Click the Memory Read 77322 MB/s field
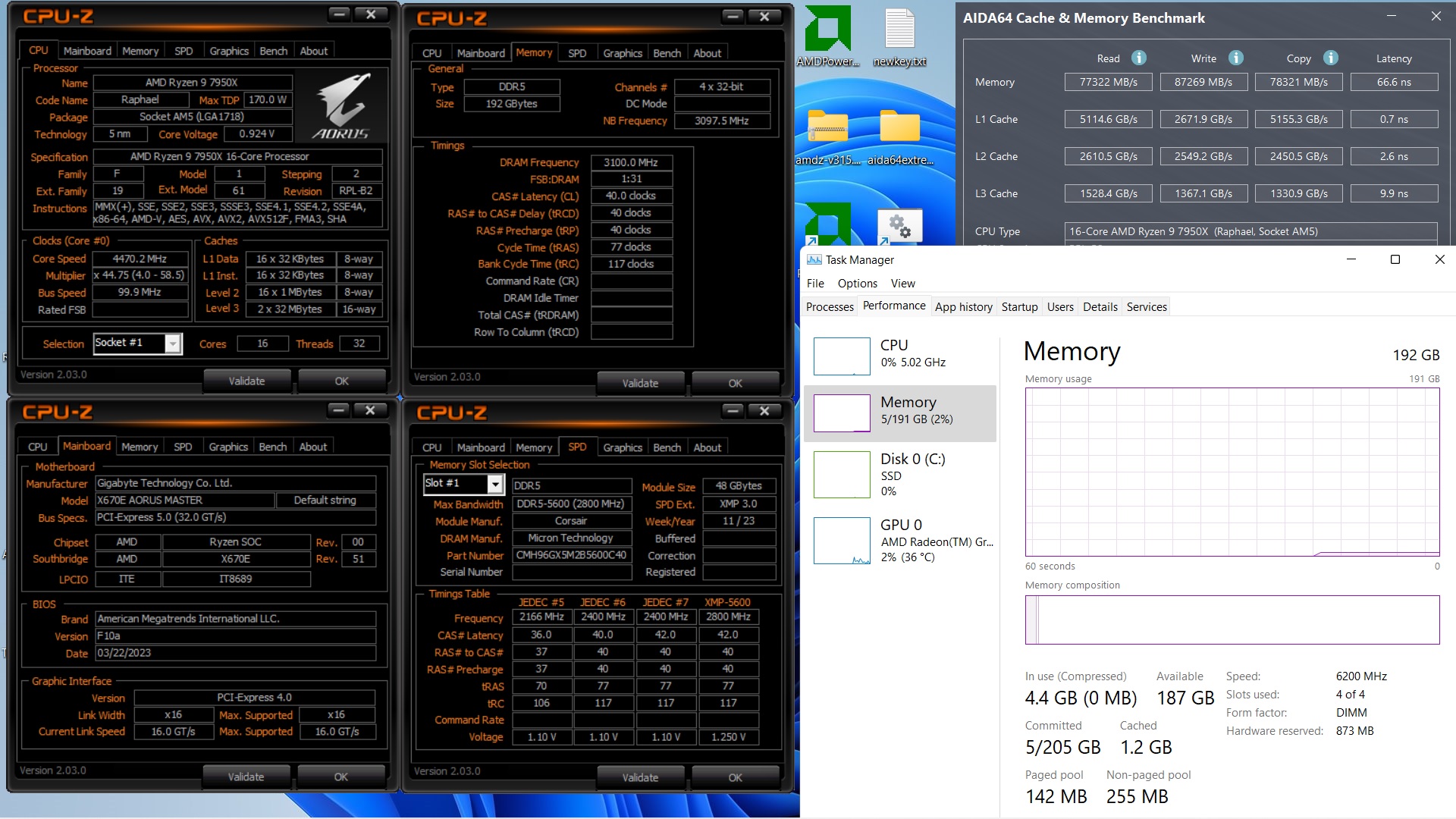 pyautogui.click(x=1108, y=82)
